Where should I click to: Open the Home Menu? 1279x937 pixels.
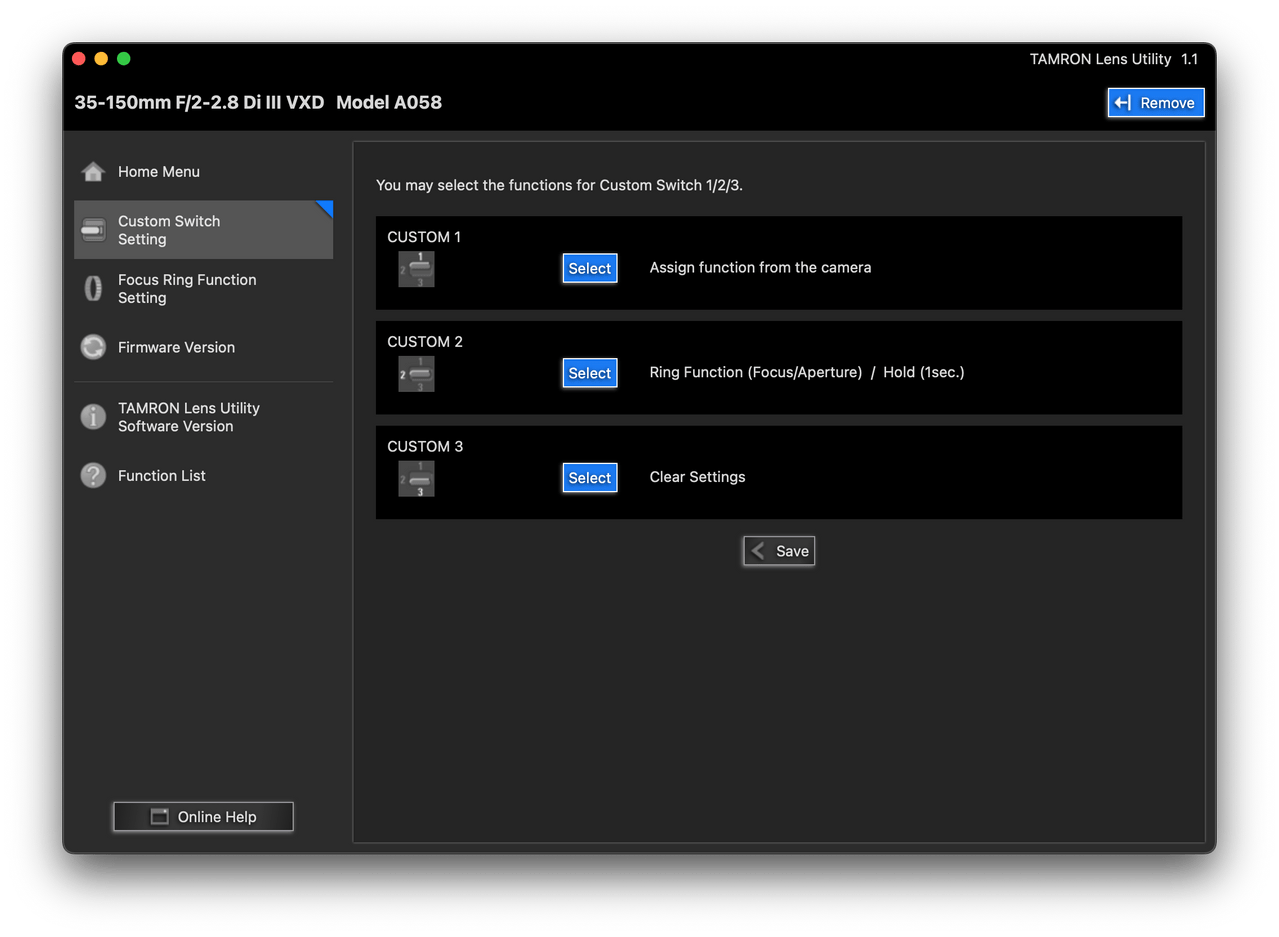(204, 172)
